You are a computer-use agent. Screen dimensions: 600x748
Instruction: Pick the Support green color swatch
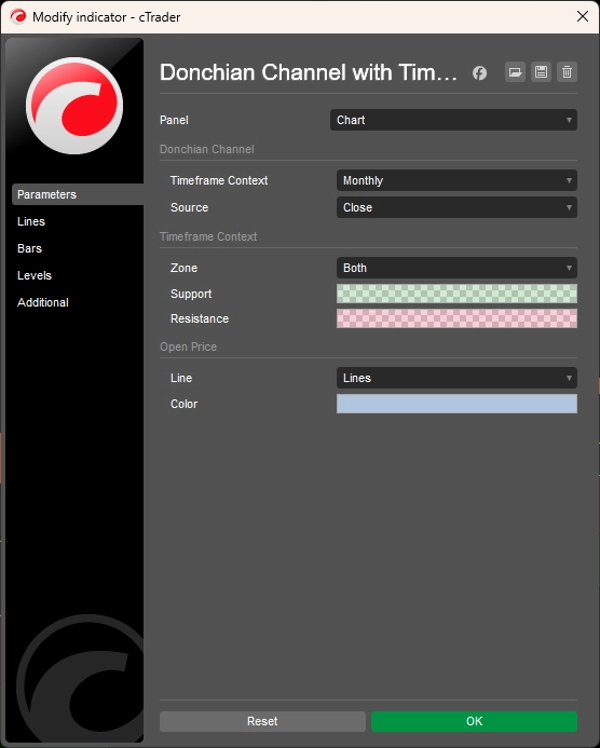pyautogui.click(x=457, y=294)
